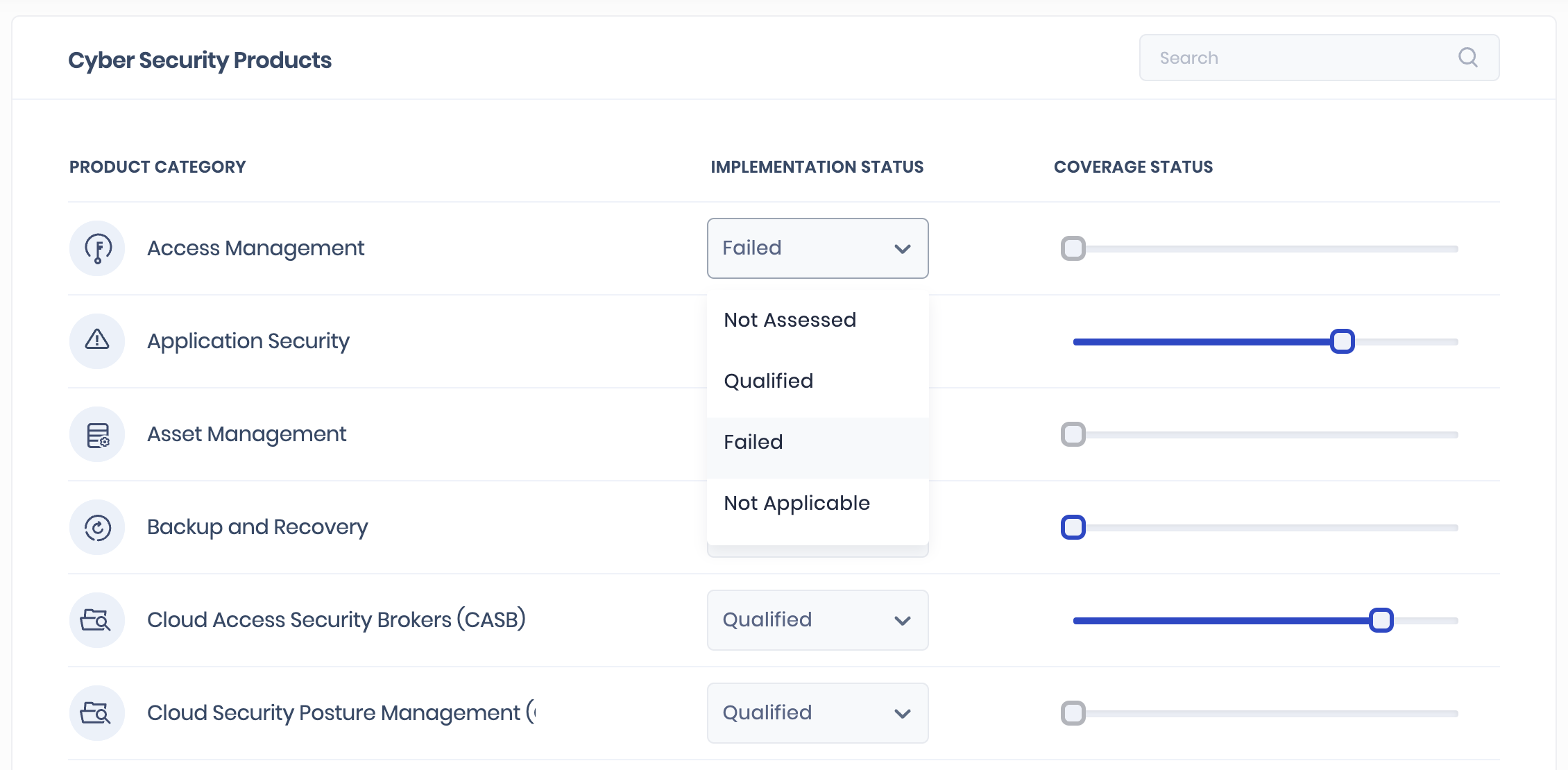
Task: Click the Backup and Recovery icon
Action: point(97,527)
